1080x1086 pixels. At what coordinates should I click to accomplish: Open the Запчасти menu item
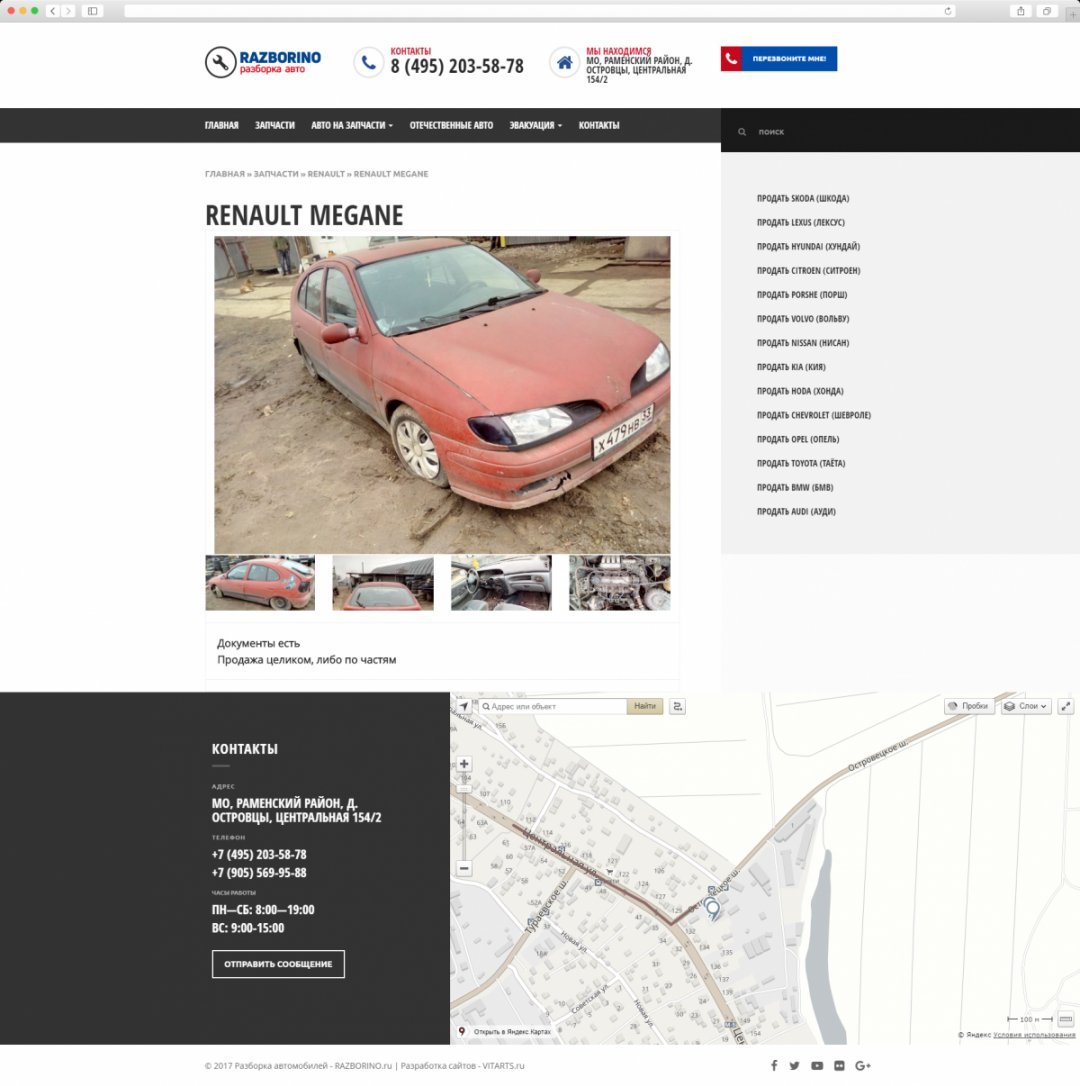click(x=275, y=125)
